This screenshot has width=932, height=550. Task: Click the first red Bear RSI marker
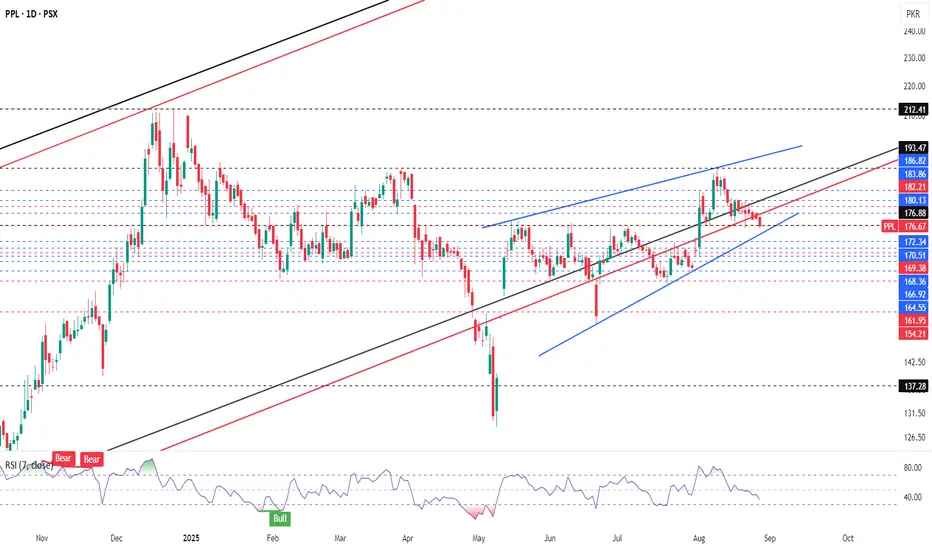pos(63,458)
